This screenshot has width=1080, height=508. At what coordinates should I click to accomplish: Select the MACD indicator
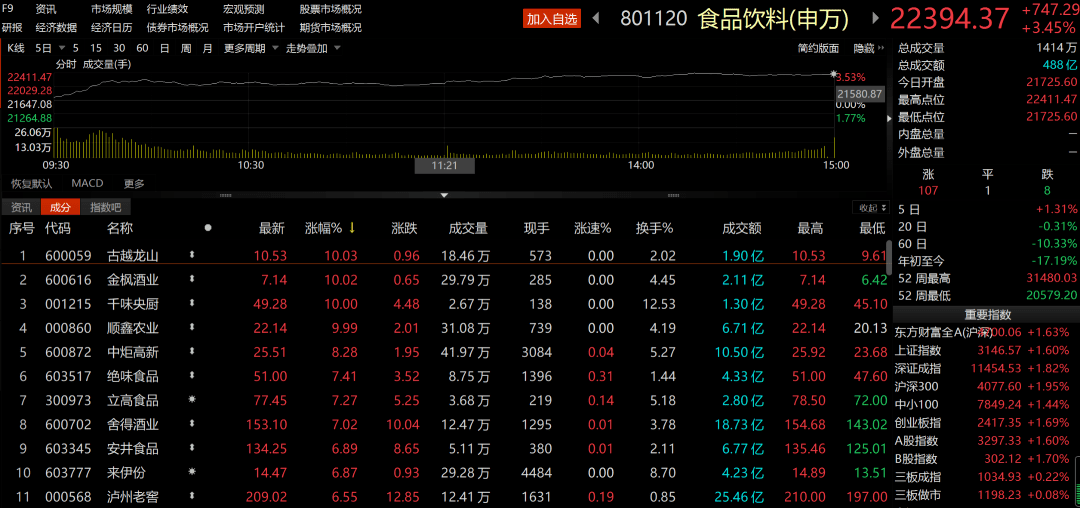87,184
